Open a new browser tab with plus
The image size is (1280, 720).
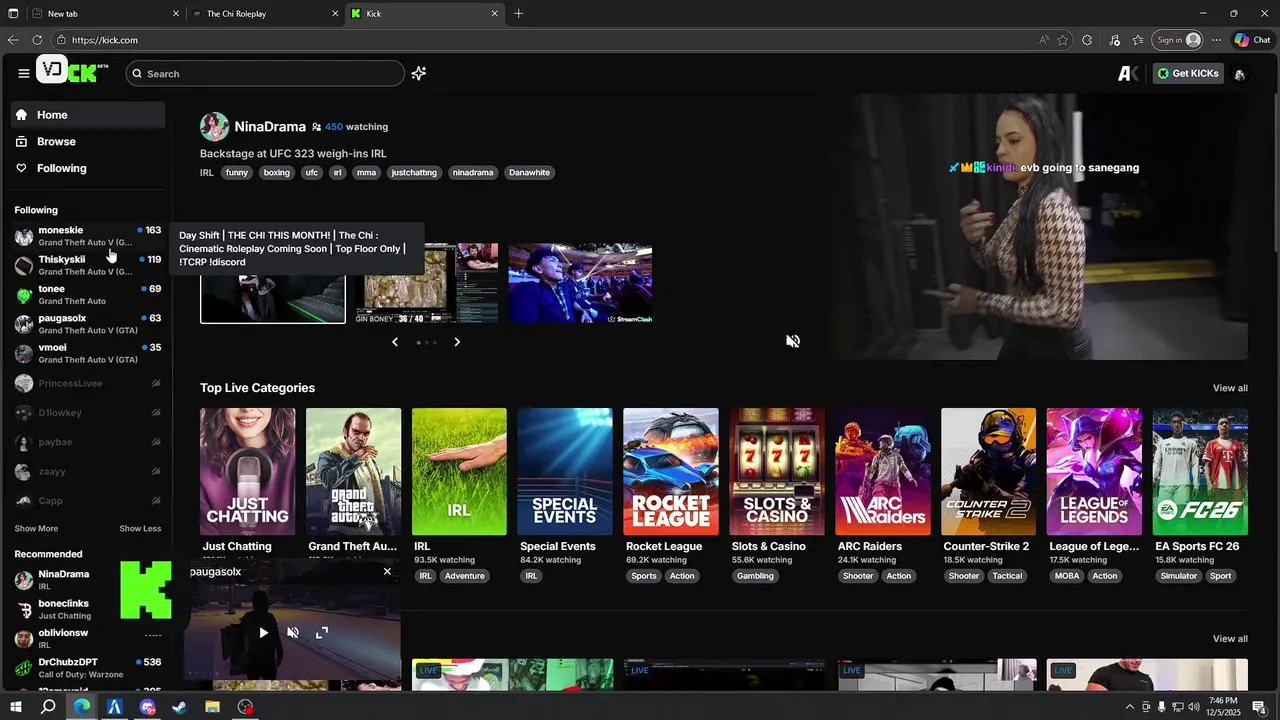pos(518,14)
